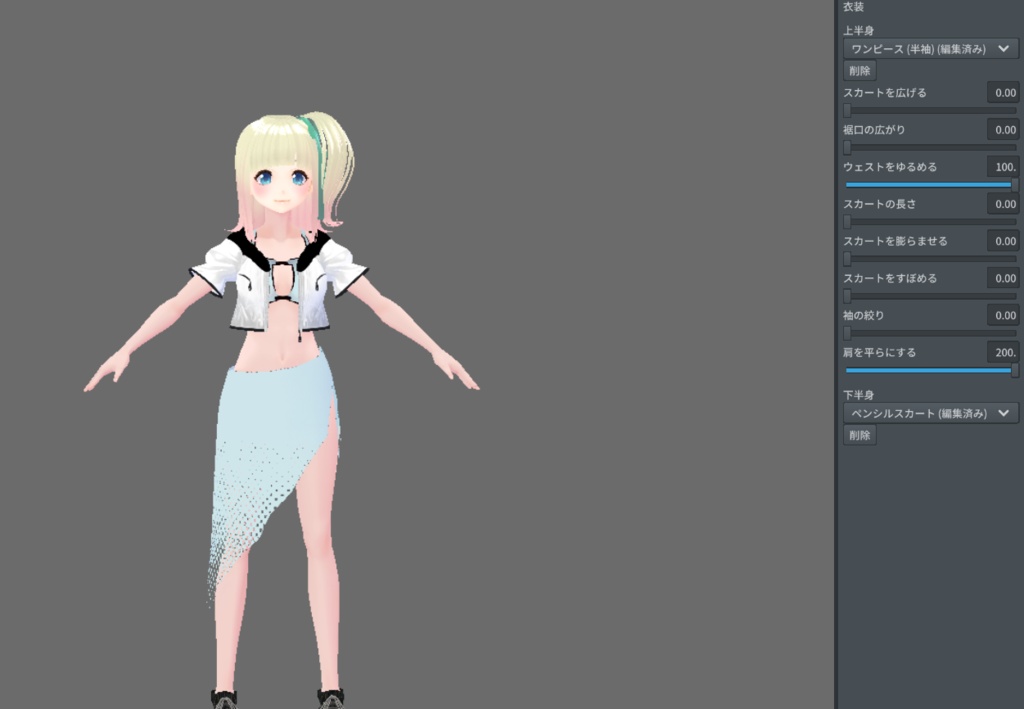The image size is (1024, 709).
Task: Select the 肩を平らにする value field showing 200
Action: click(x=1003, y=351)
